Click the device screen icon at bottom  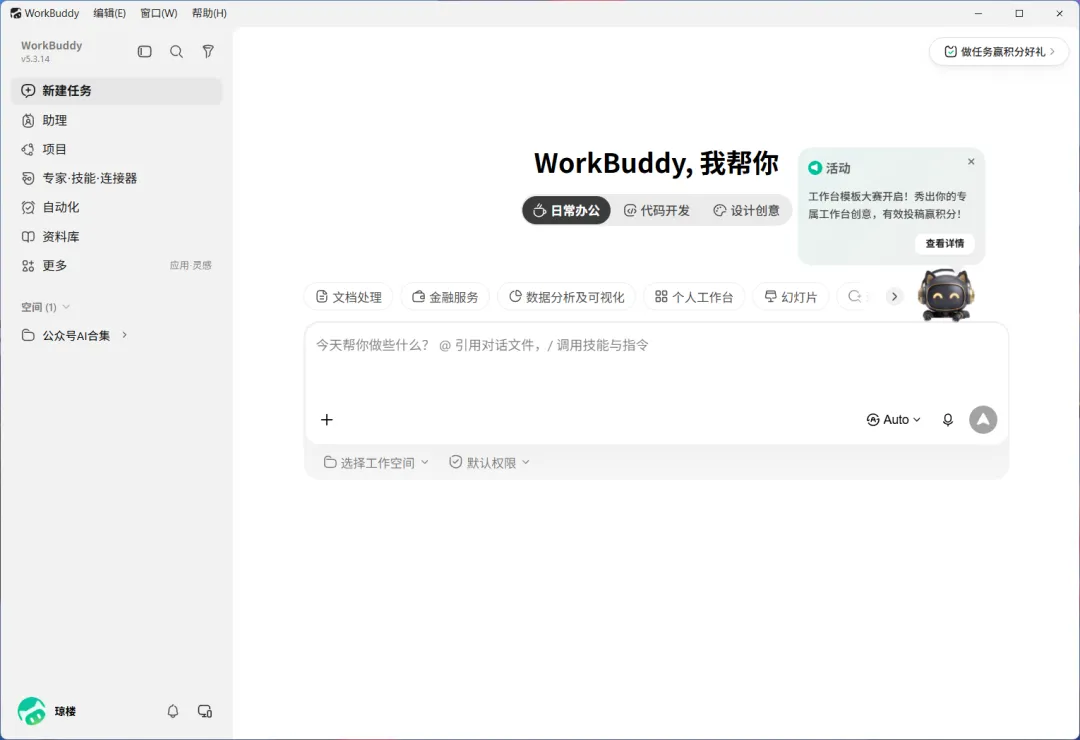(205, 711)
